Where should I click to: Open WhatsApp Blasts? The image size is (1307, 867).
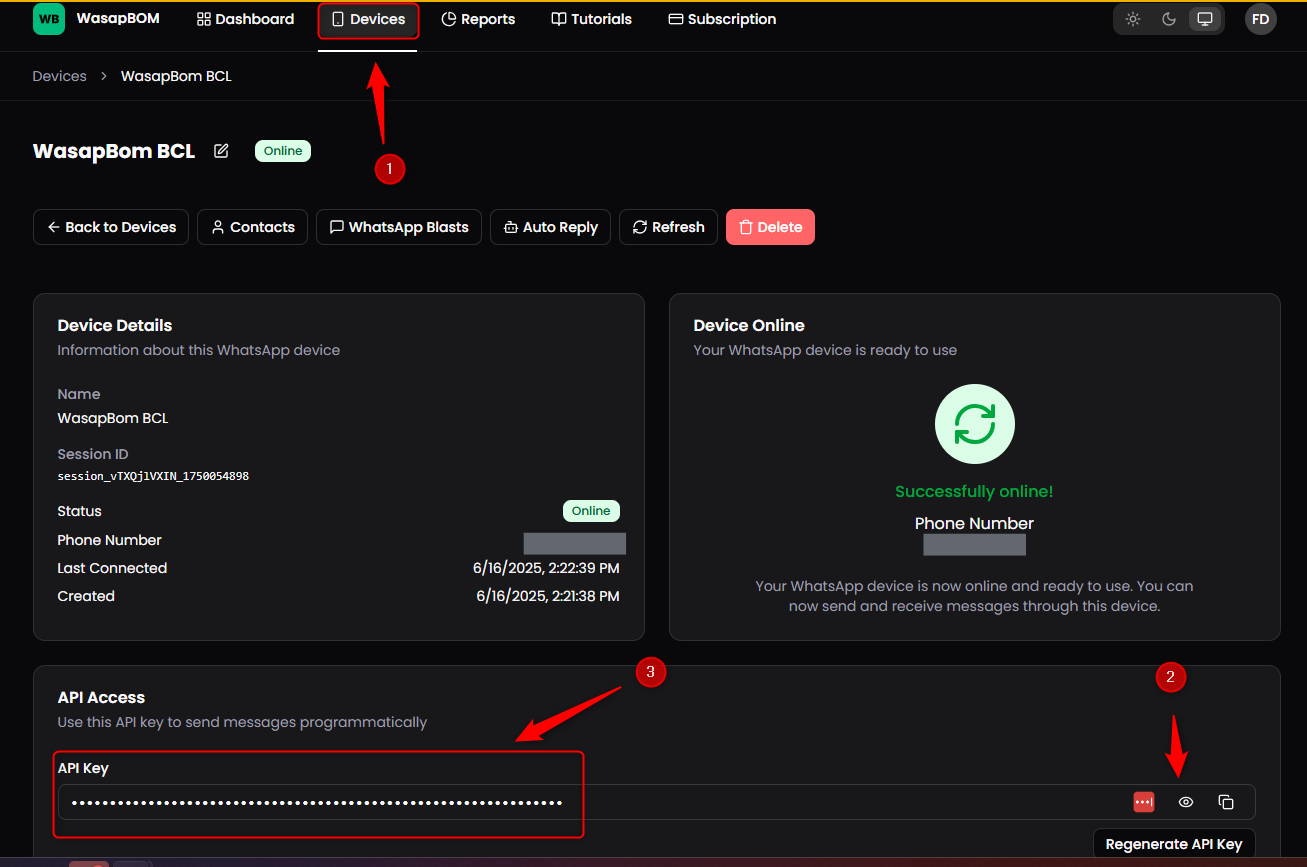(399, 227)
